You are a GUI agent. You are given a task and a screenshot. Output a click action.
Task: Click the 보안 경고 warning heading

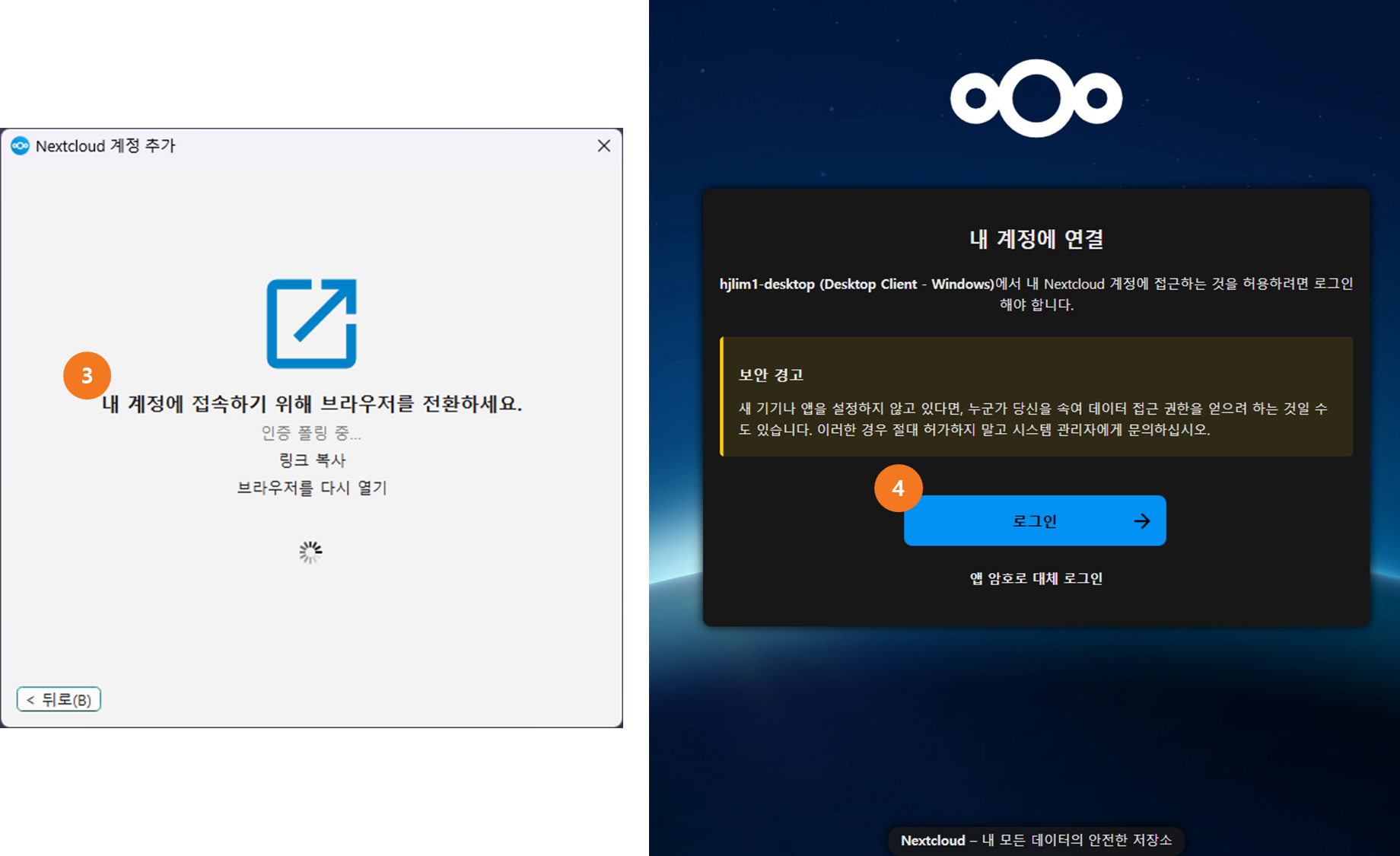click(x=771, y=375)
